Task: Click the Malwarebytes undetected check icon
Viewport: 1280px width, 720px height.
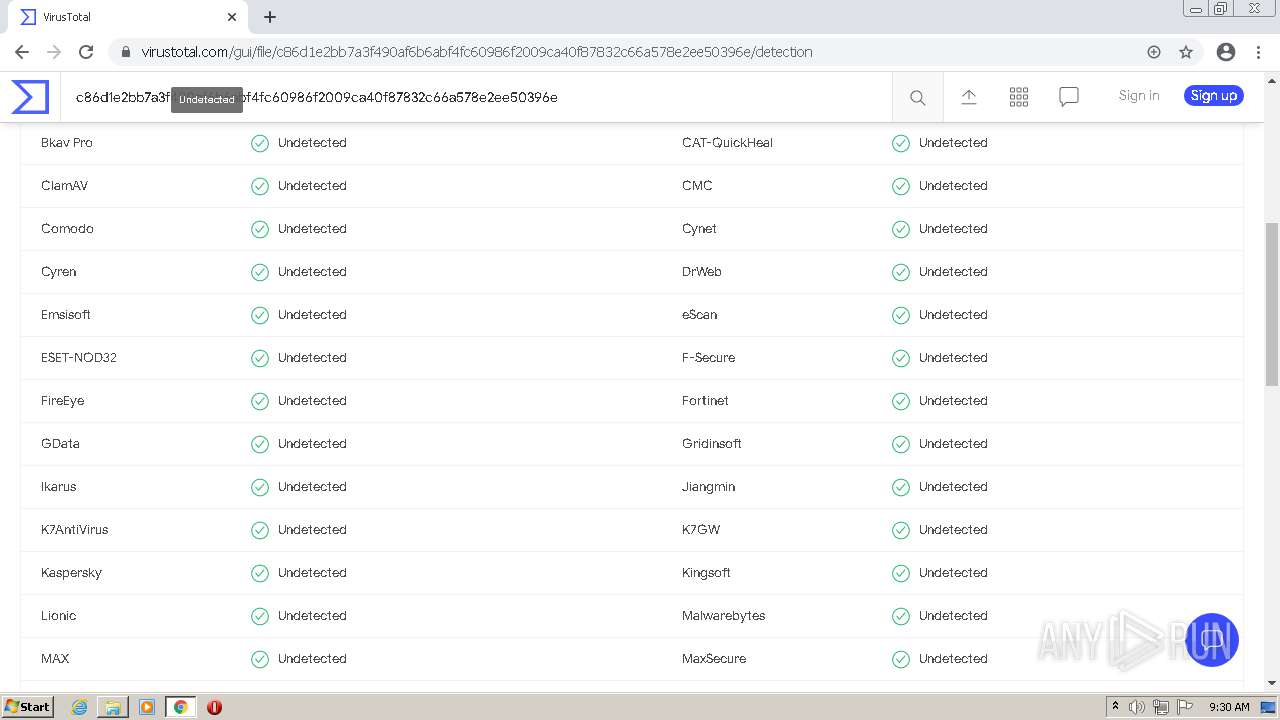Action: point(901,616)
